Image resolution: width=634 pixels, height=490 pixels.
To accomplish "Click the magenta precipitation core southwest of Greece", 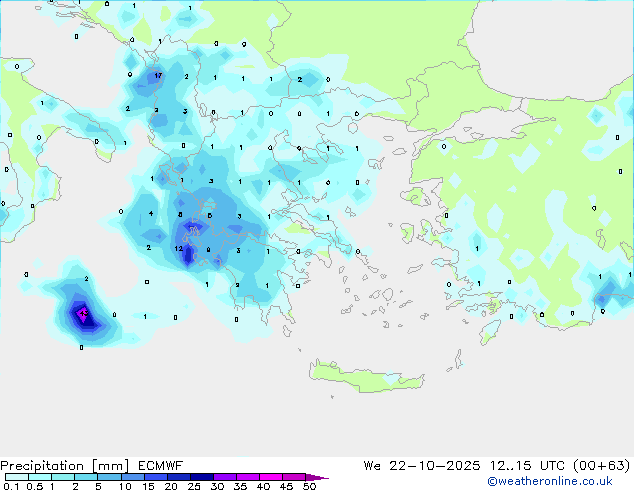I will pyautogui.click(x=83, y=314).
